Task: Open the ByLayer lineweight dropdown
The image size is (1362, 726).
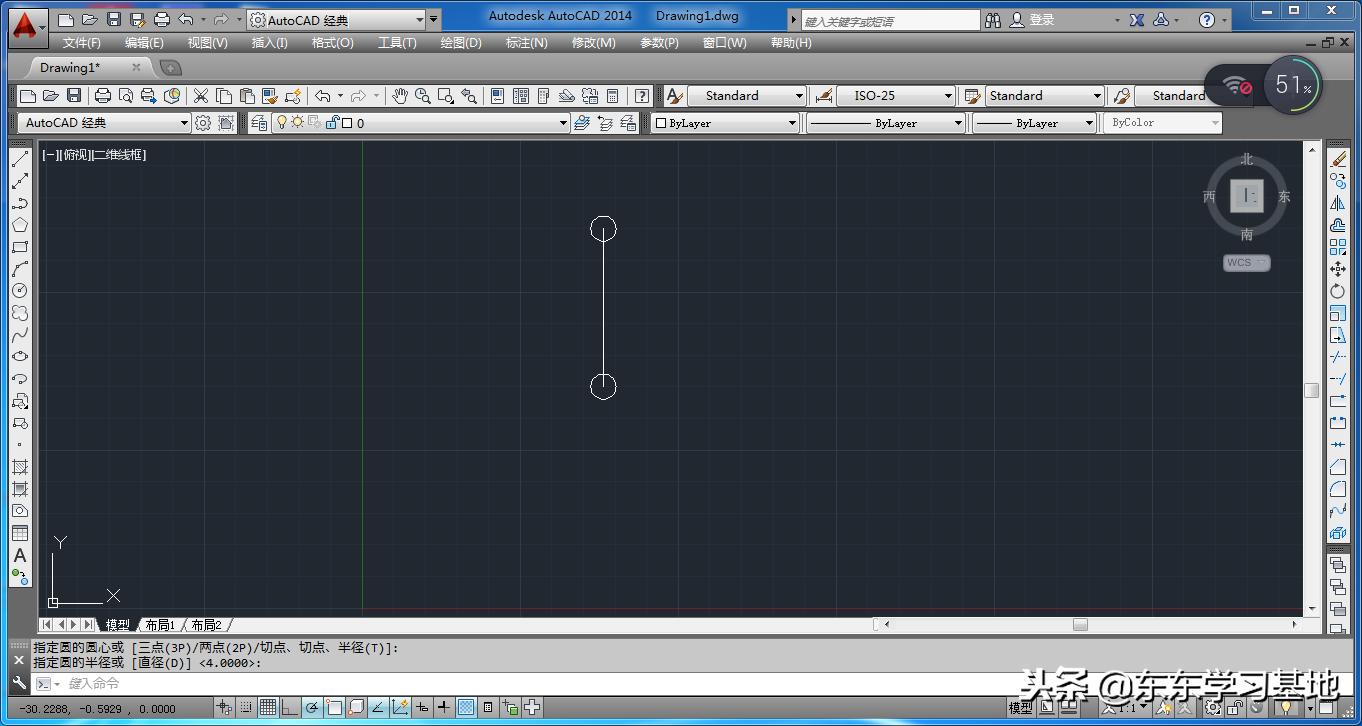Action: [1035, 123]
